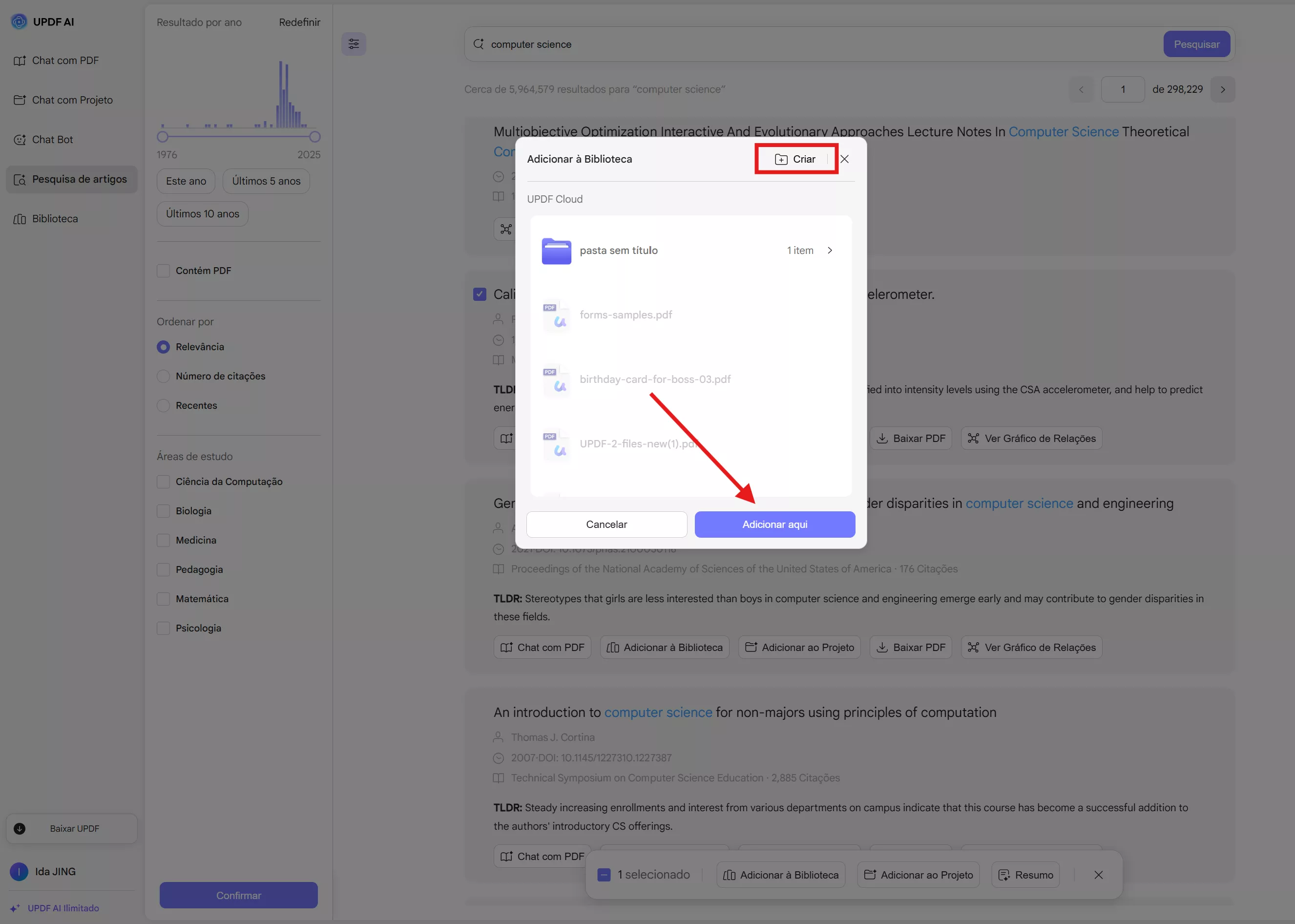
Task: Click birthday-card-for-boss-03.pdf file entry
Action: pos(690,379)
